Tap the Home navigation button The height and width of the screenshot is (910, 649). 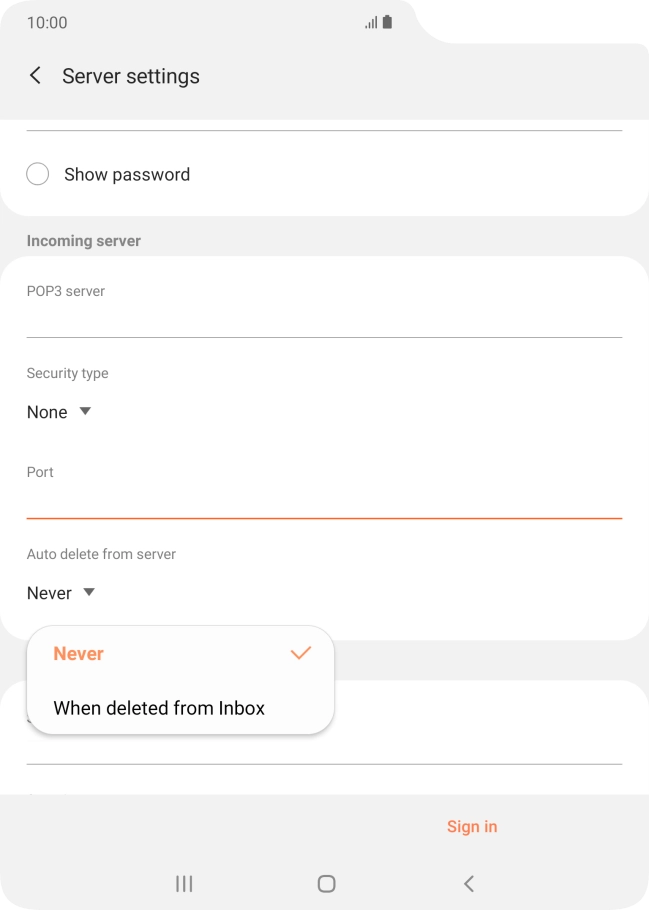point(324,883)
